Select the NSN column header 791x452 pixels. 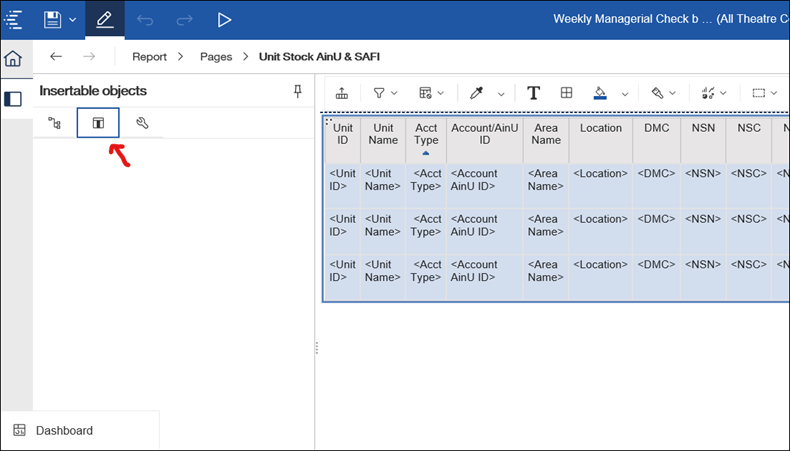tap(703, 140)
